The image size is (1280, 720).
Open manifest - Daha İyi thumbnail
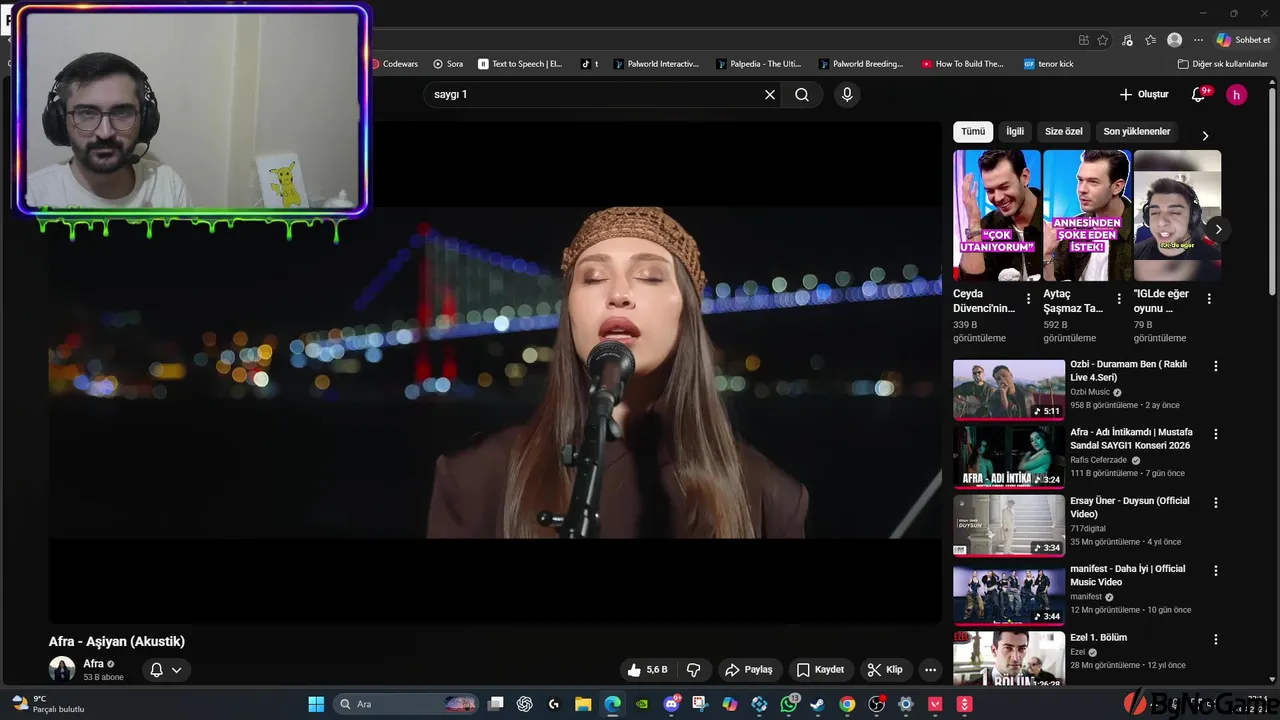pyautogui.click(x=1009, y=594)
